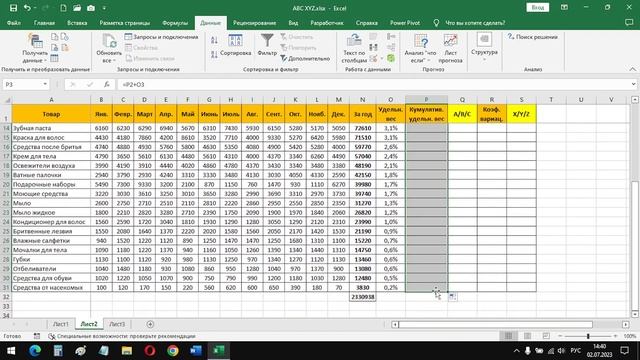Switch to Page Break Preview in status bar
Screen dimensions: 640x360
546,336
